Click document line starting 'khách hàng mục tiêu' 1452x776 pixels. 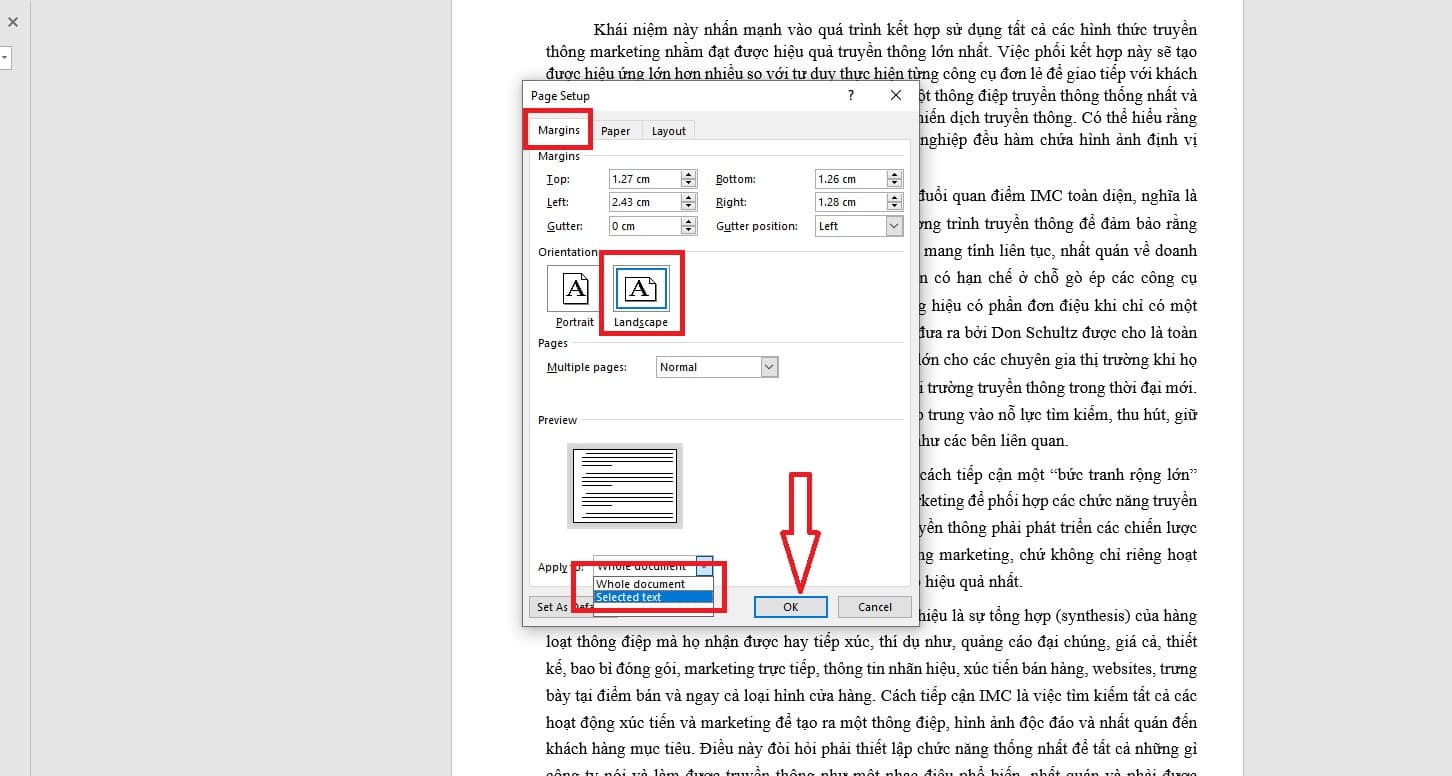coord(871,748)
